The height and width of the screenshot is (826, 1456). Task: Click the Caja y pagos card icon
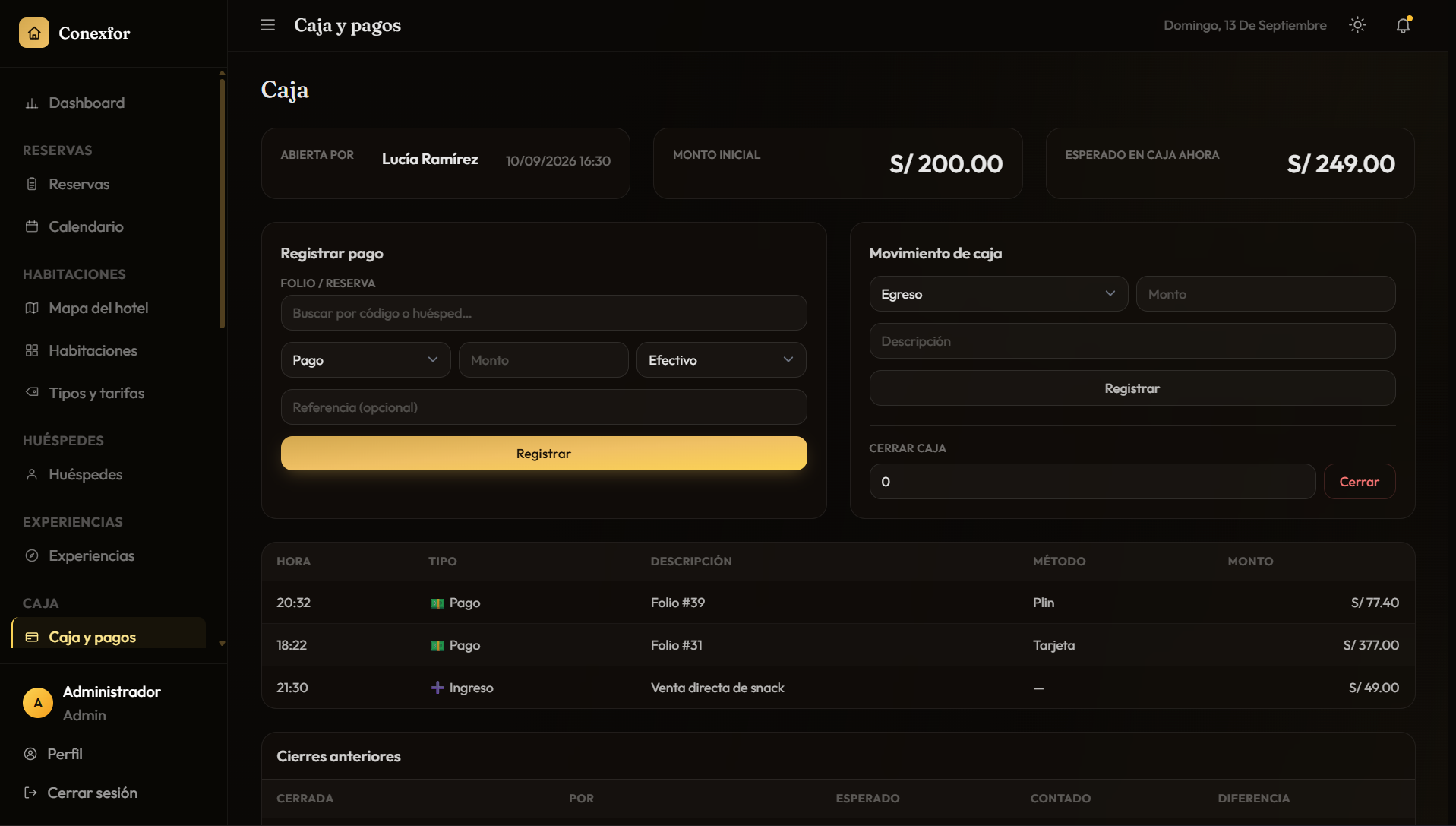tap(32, 637)
